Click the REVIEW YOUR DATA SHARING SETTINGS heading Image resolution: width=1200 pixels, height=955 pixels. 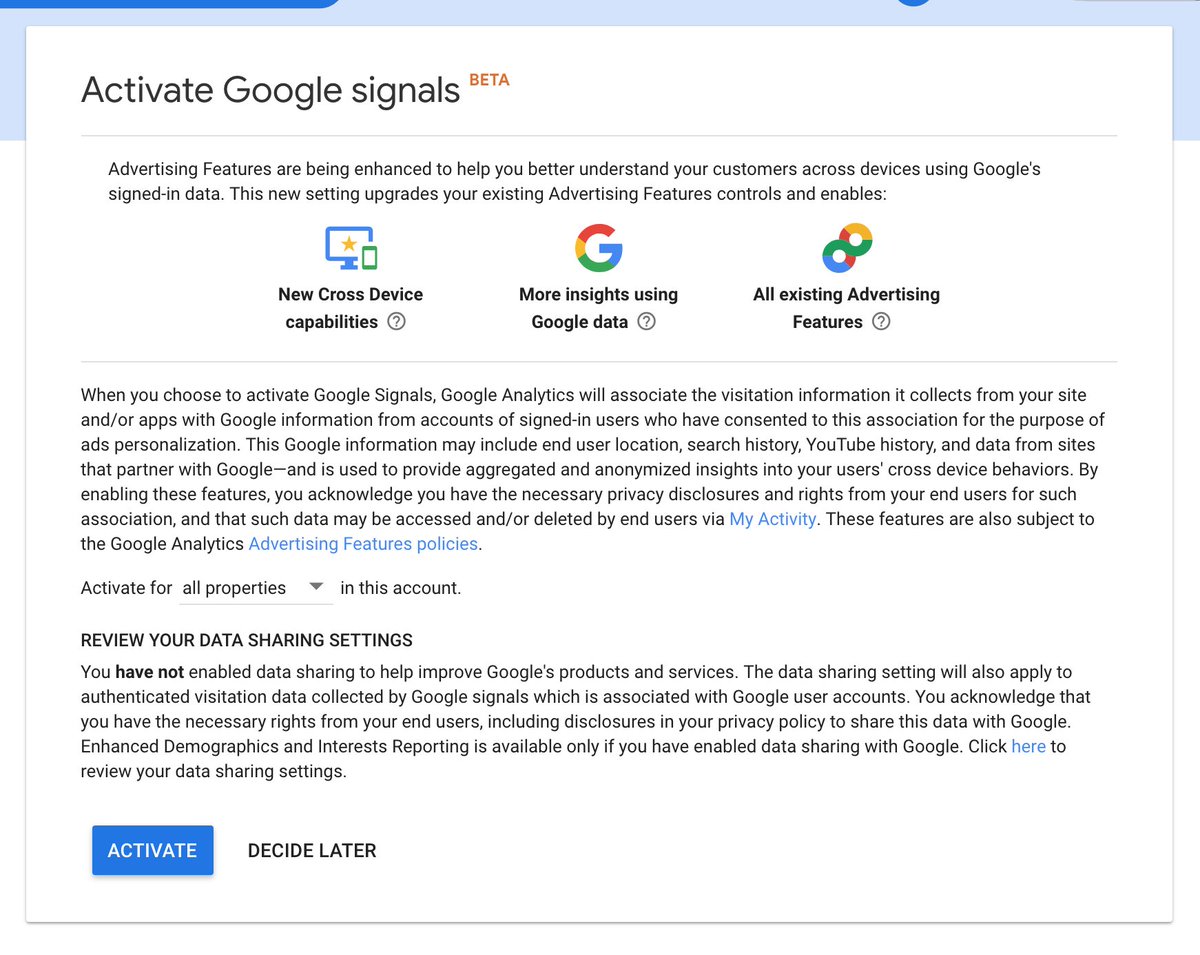click(247, 640)
